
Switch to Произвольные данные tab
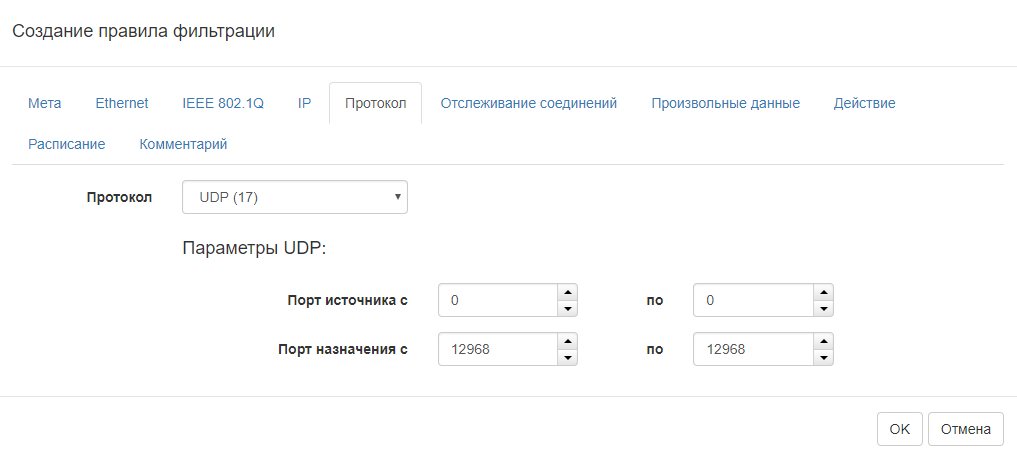(725, 103)
